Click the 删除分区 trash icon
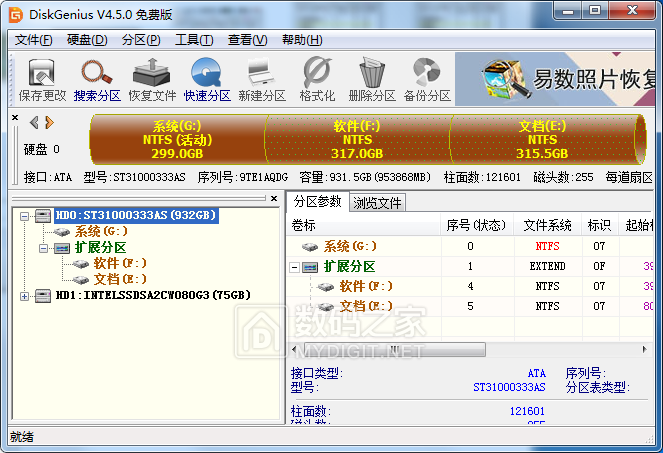This screenshot has height=453, width=663. coord(372,80)
